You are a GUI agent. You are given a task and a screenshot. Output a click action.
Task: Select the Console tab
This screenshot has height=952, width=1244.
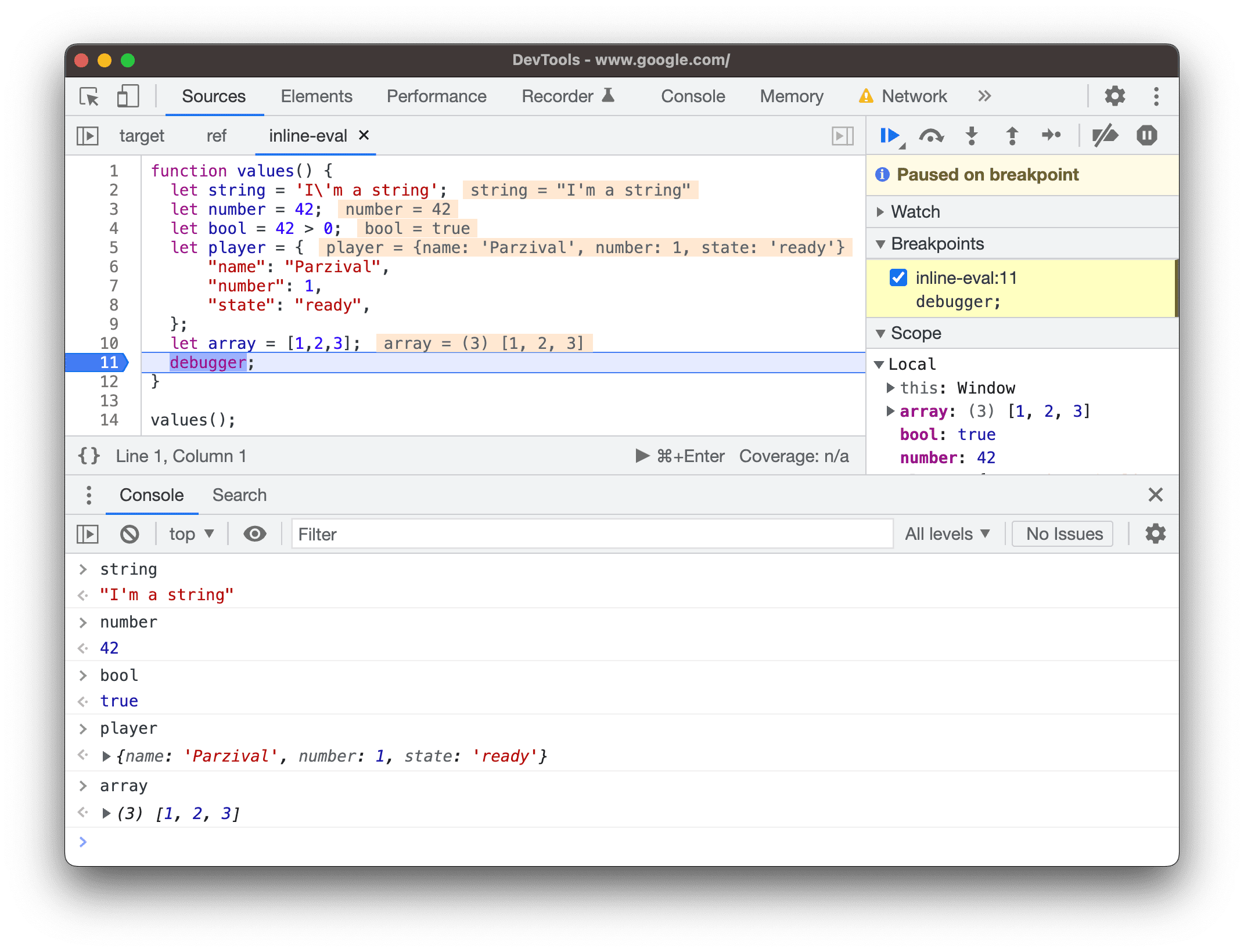tap(151, 495)
